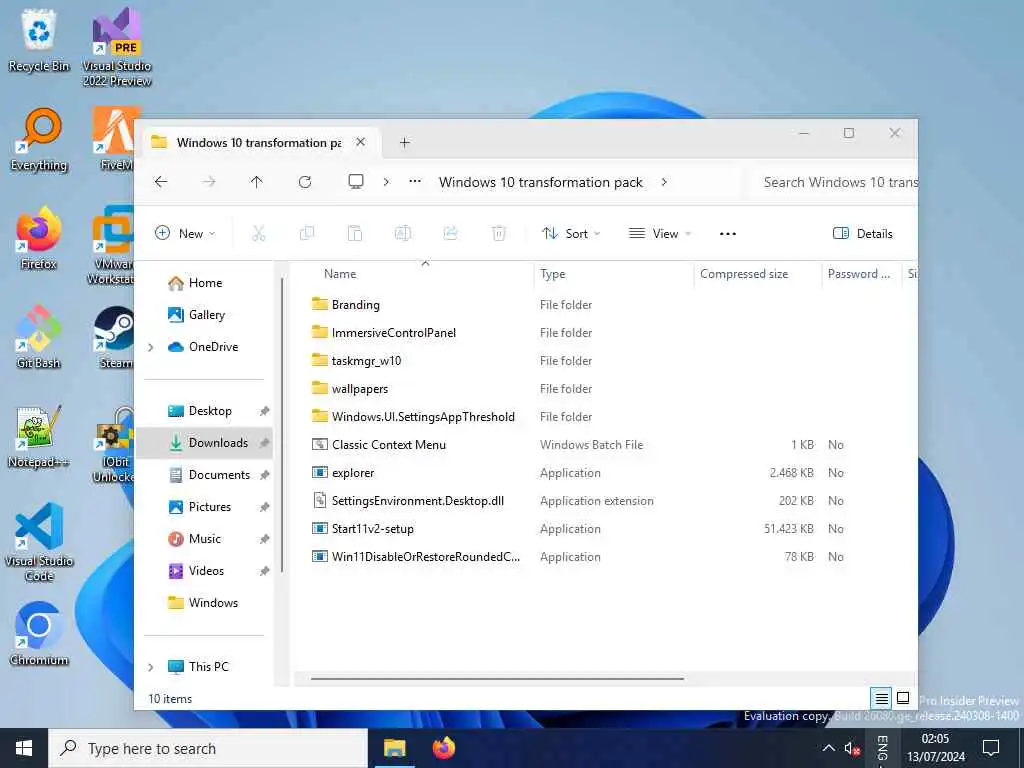Show hidden system tray icons
The width and height of the screenshot is (1024, 768).
(828, 748)
